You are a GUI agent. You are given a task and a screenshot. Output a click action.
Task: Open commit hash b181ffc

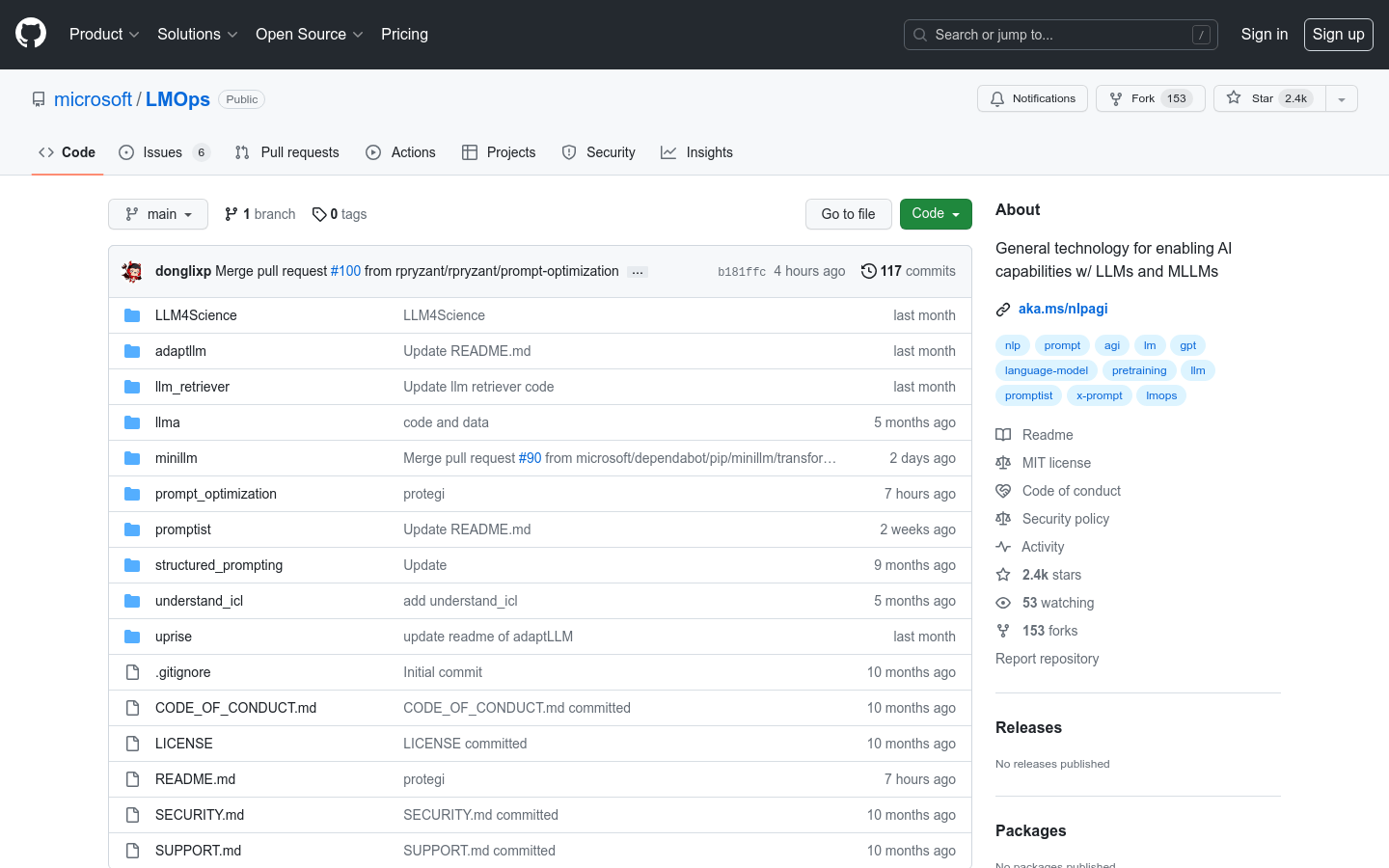(742, 272)
